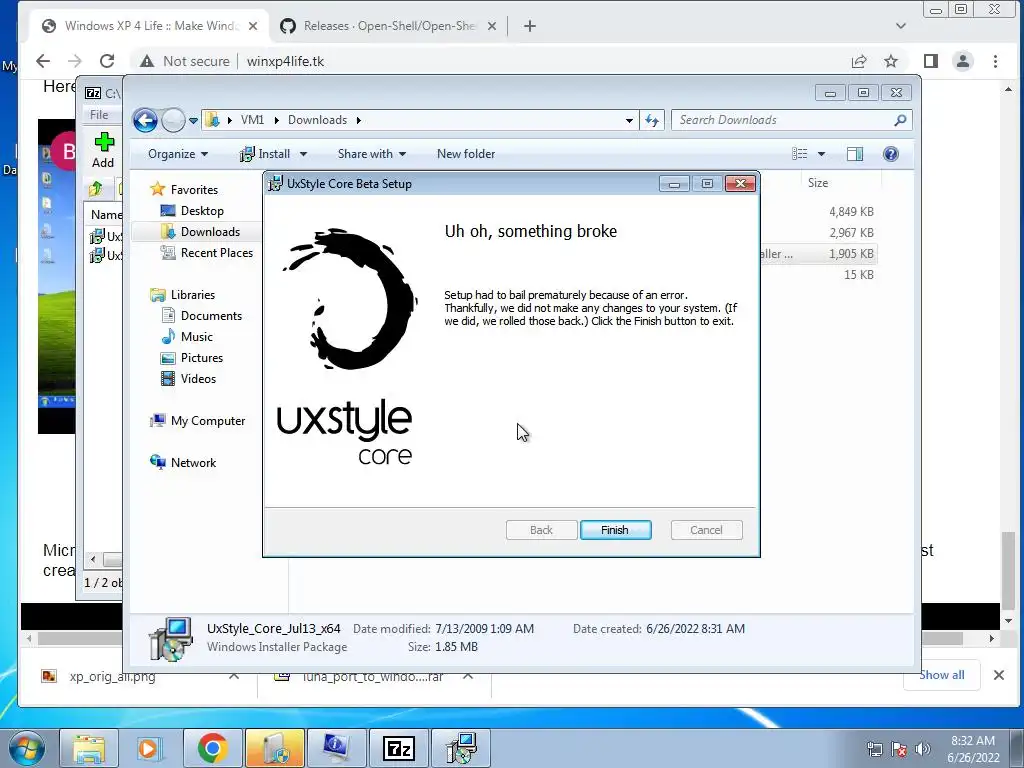
Task: Click the Search Downloads field
Action: click(791, 120)
